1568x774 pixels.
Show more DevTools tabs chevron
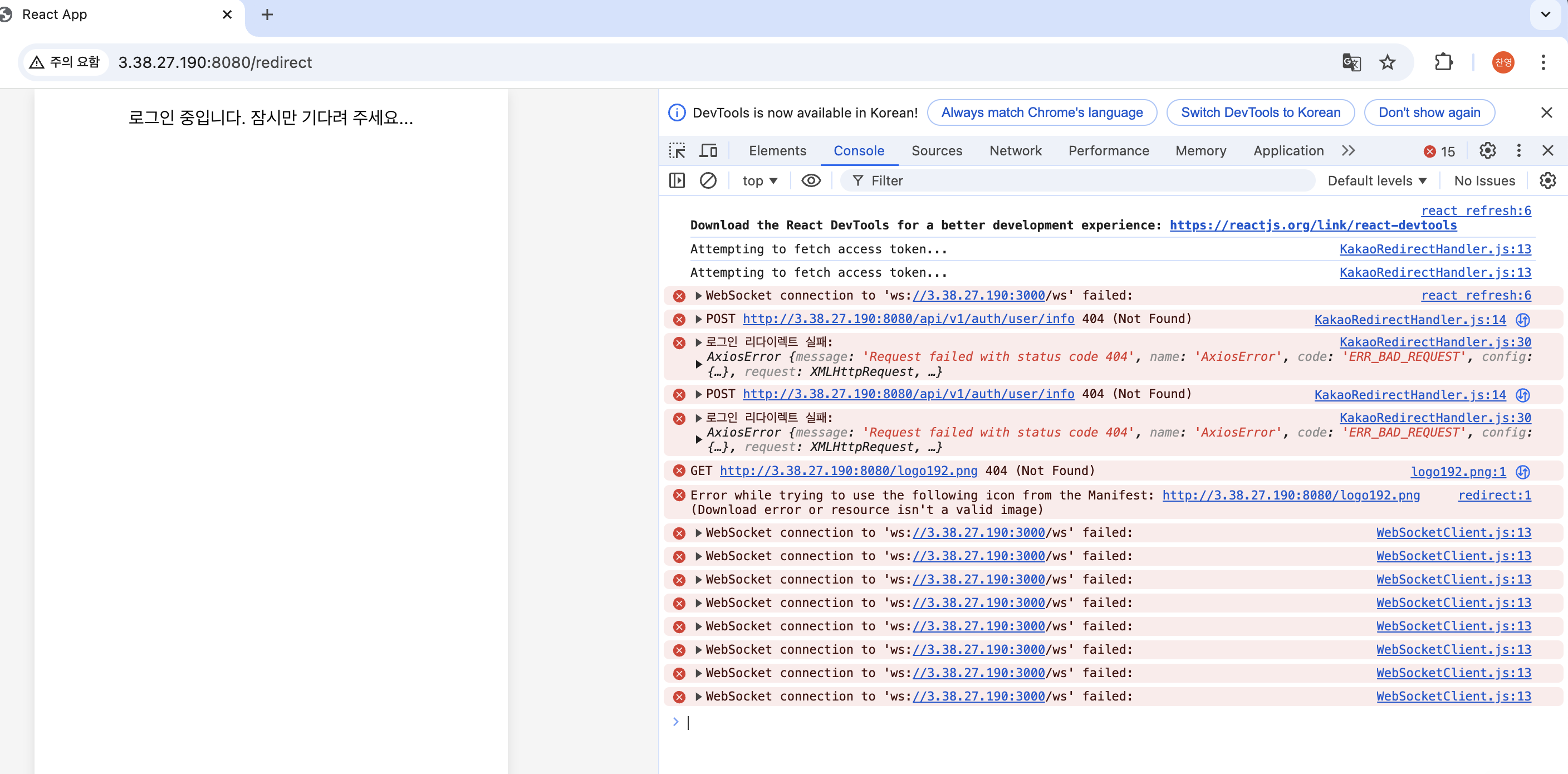(1348, 150)
